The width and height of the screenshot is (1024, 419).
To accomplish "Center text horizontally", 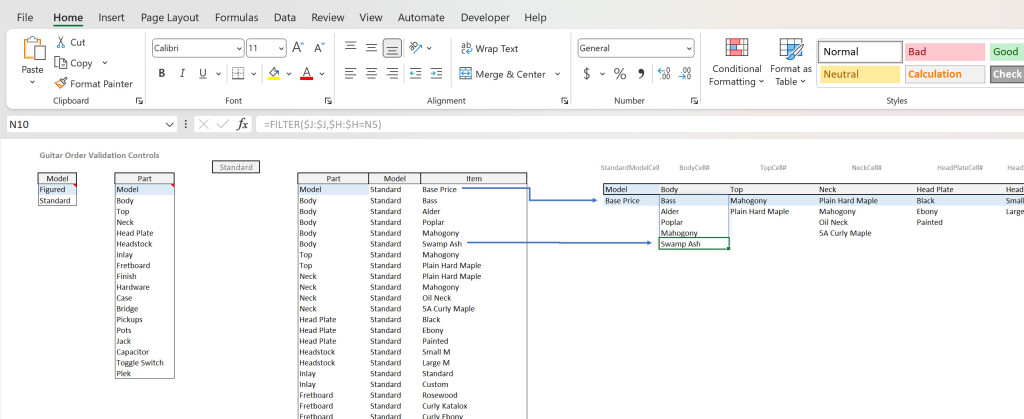I will [372, 74].
